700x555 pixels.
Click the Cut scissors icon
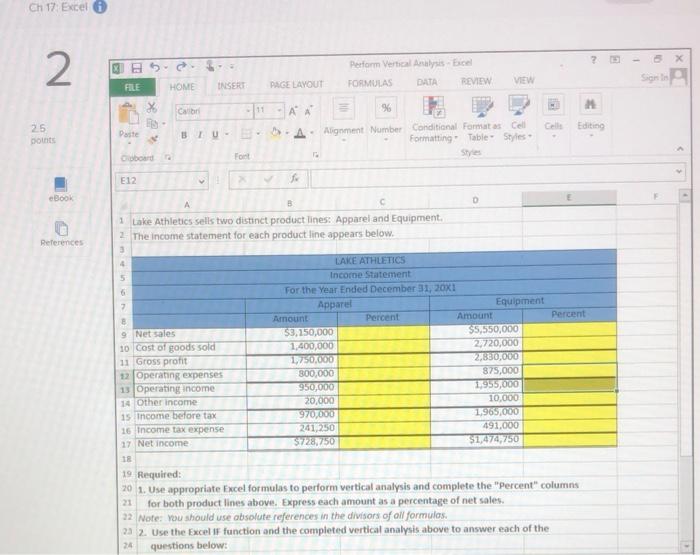[152, 107]
